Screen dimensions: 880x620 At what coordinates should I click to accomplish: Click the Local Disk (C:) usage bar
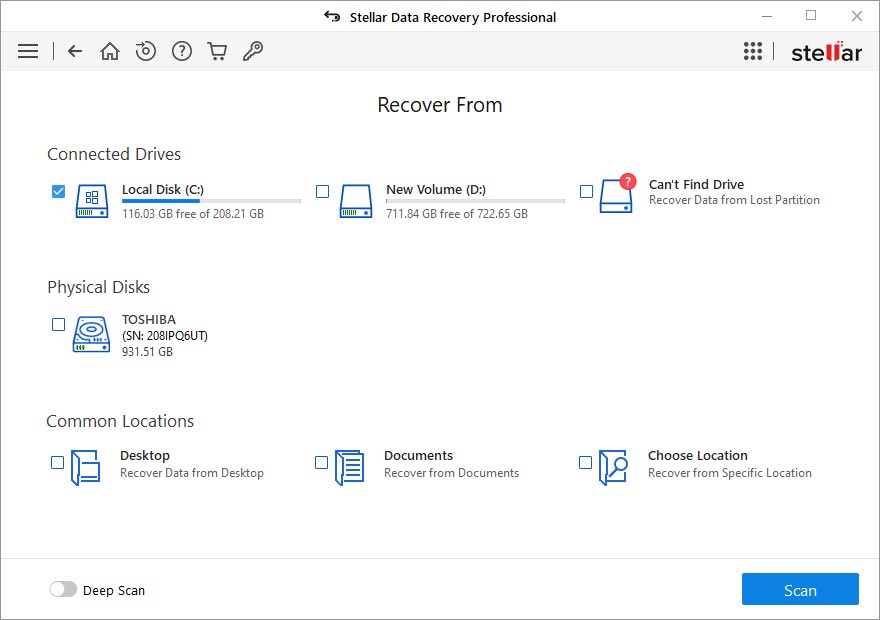212,201
